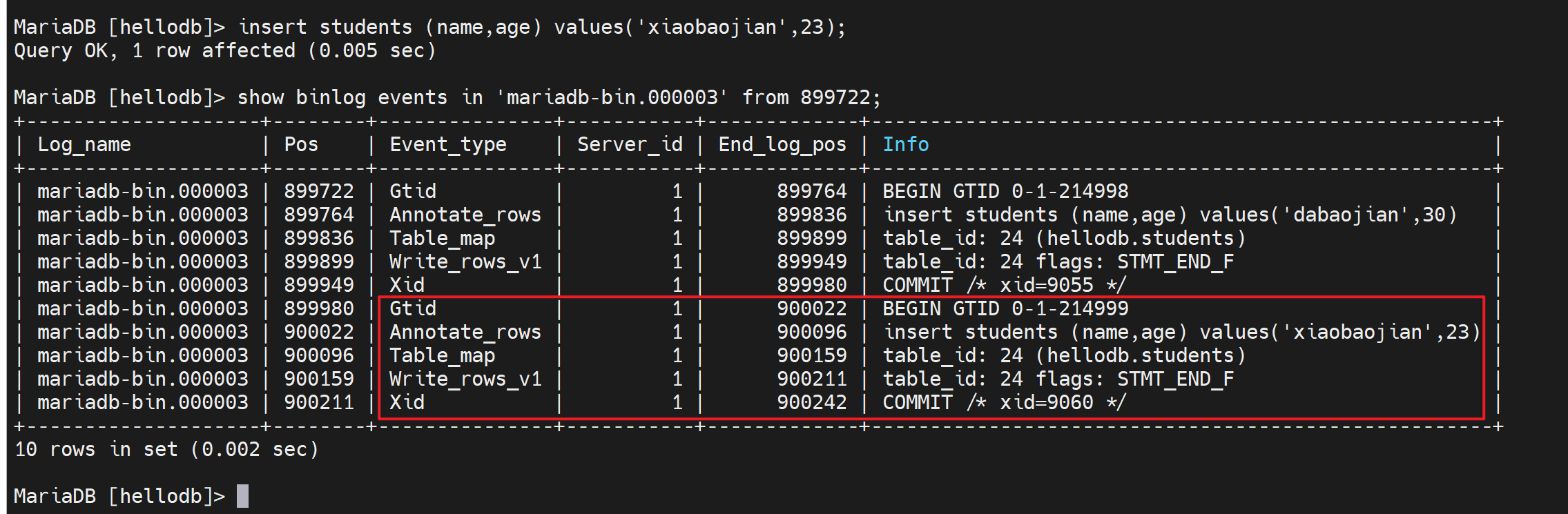This screenshot has width=1568, height=514.
Task: Click the End_log_pos column header
Action: coord(782,145)
